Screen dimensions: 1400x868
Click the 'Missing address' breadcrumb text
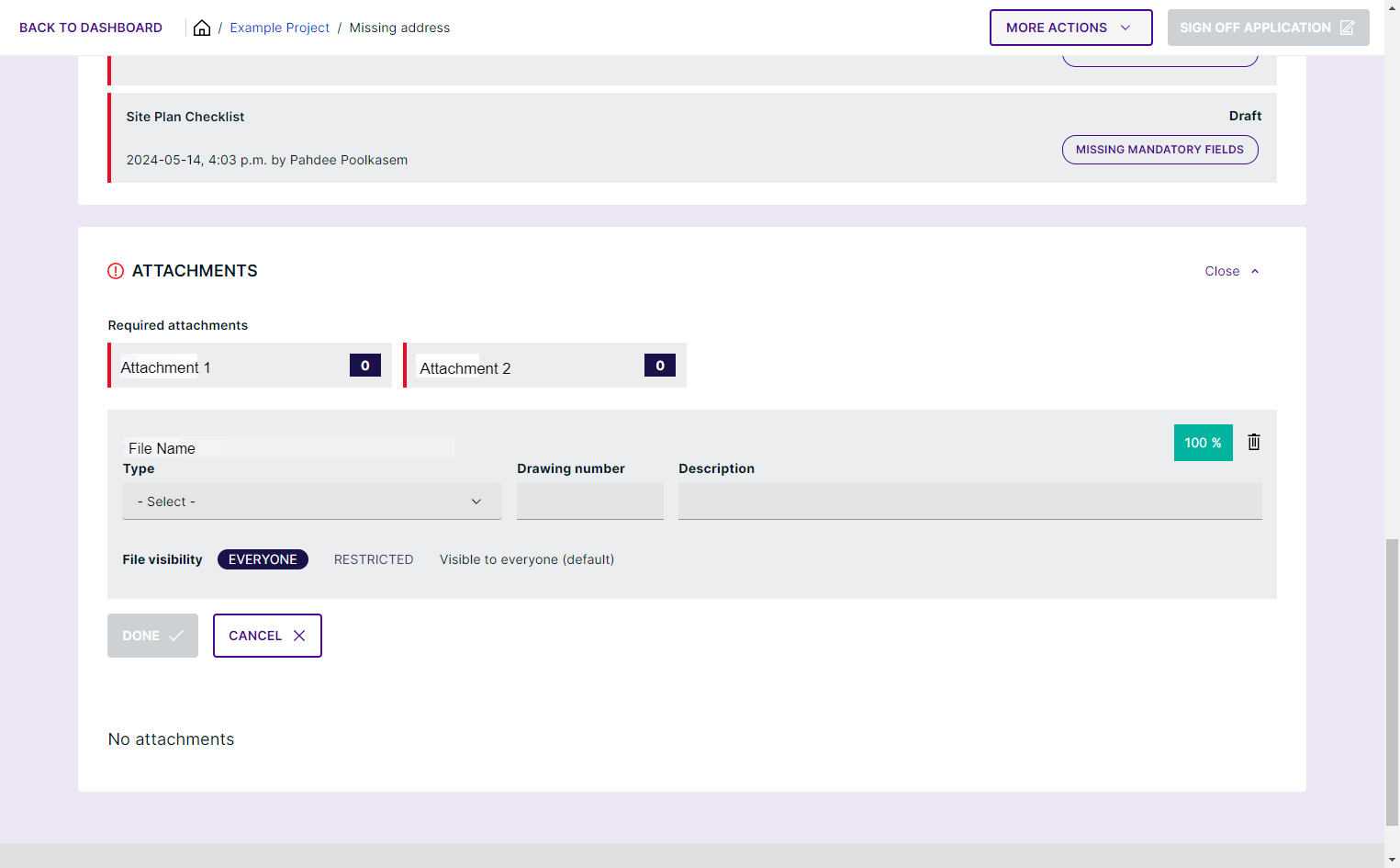(399, 28)
